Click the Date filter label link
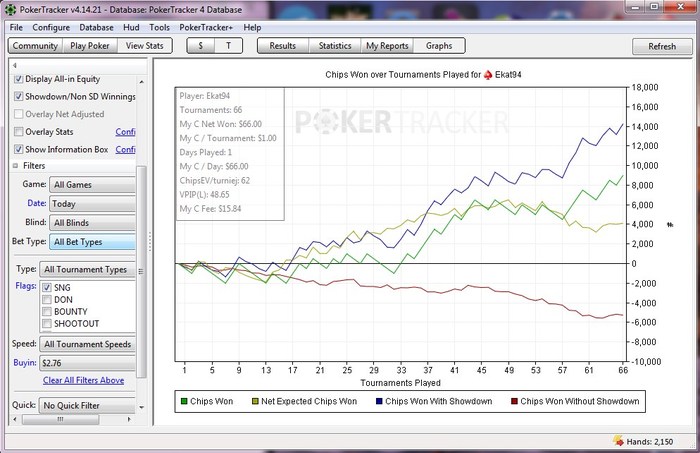The image size is (700, 453). coord(37,203)
